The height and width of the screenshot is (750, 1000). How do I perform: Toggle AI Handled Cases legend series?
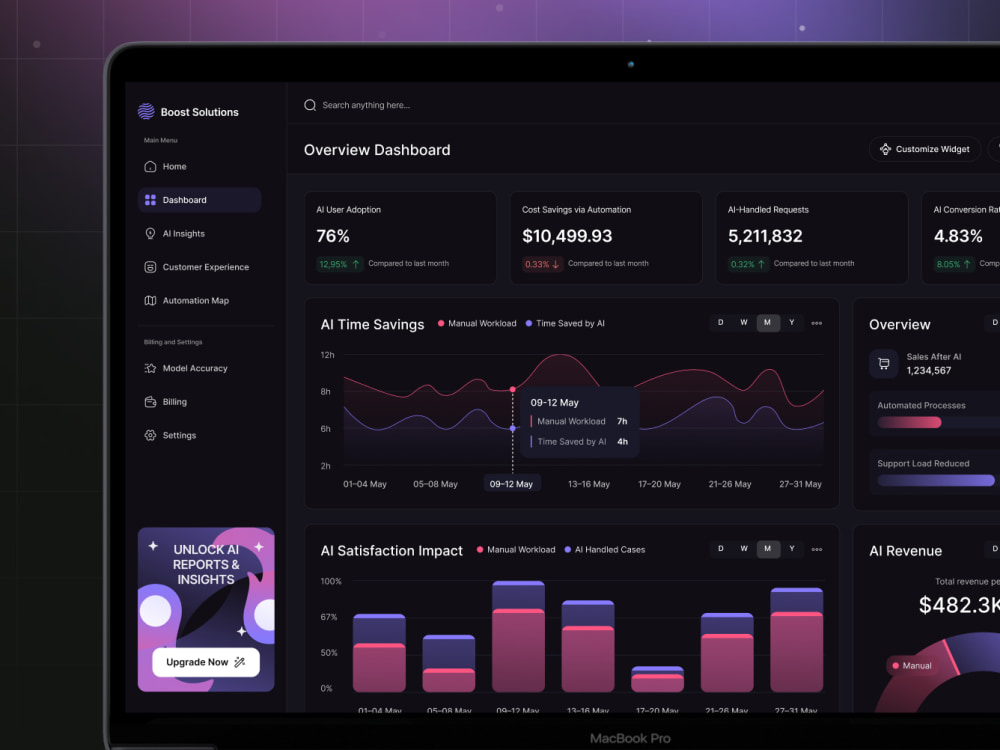coord(605,550)
